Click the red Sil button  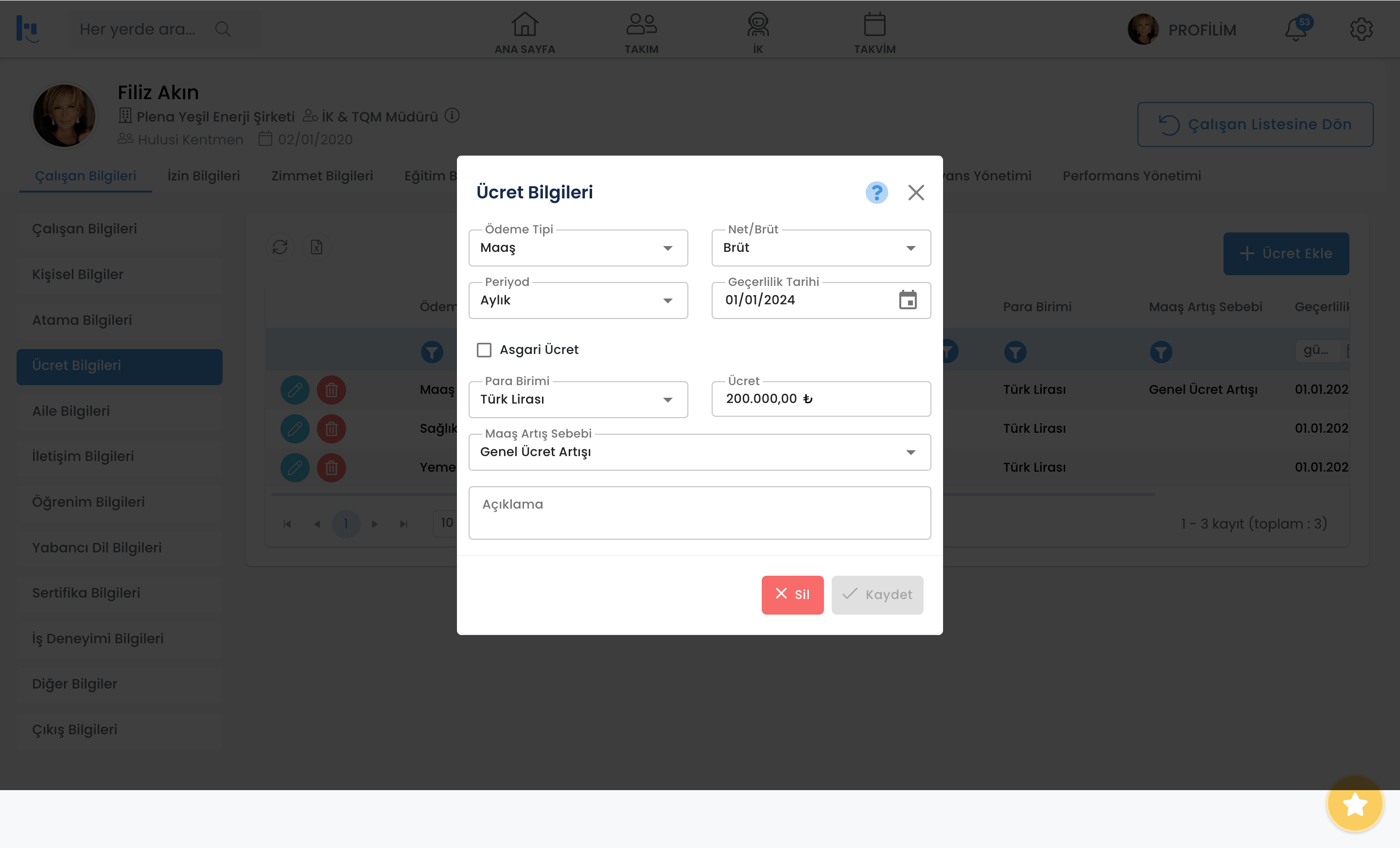click(x=792, y=595)
